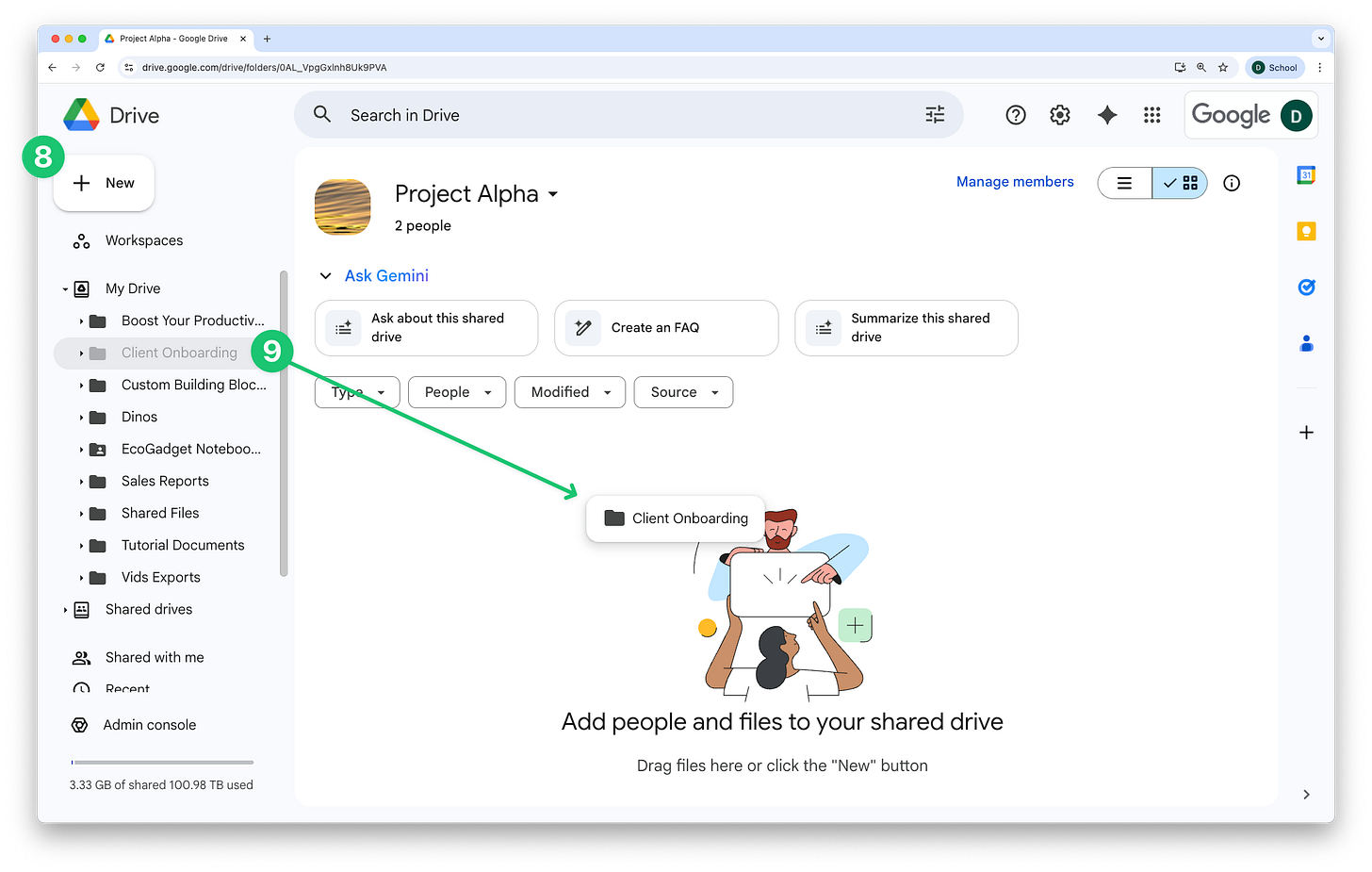Go back in browser history
Viewport: 1372px width, 872px height.
click(53, 68)
